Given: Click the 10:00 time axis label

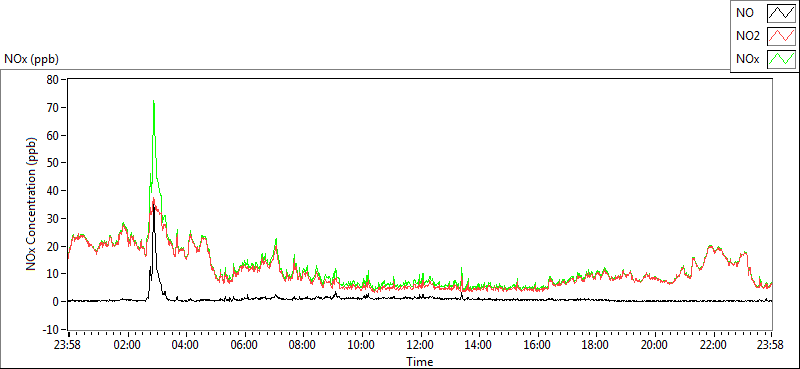Looking at the screenshot, I should pos(361,344).
